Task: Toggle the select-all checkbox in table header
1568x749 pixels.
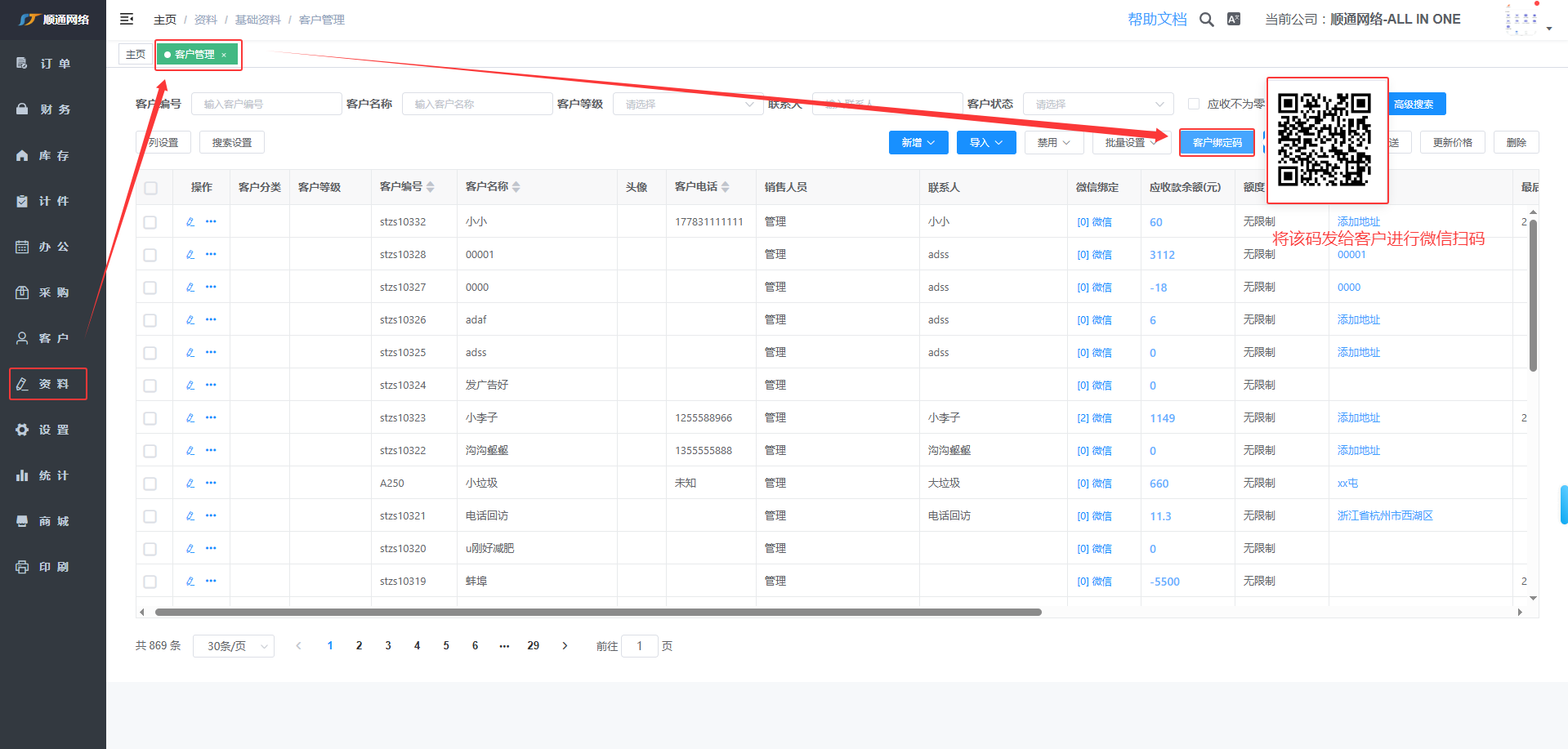Action: [x=150, y=188]
